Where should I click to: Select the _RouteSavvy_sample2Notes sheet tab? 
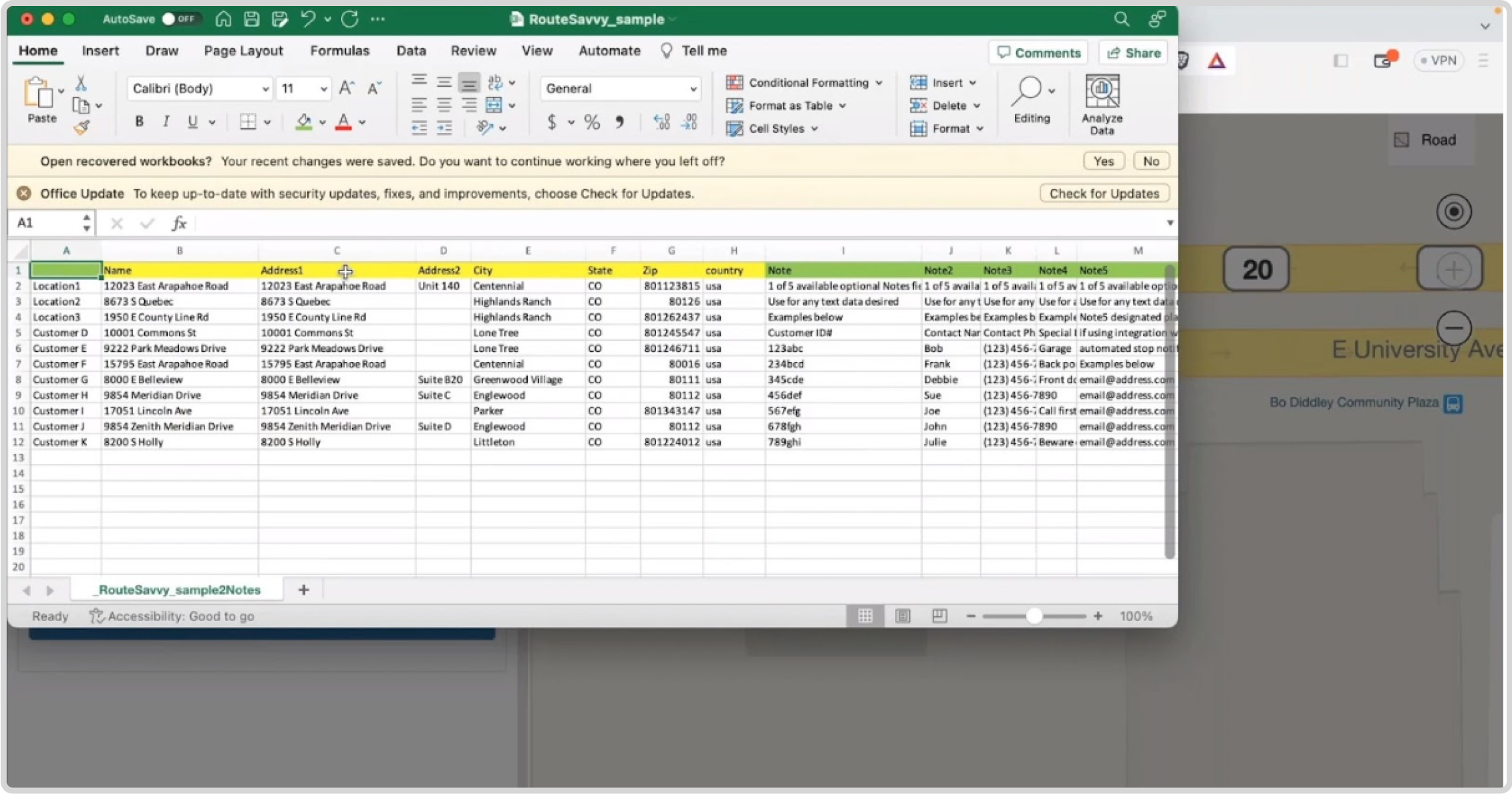[178, 589]
